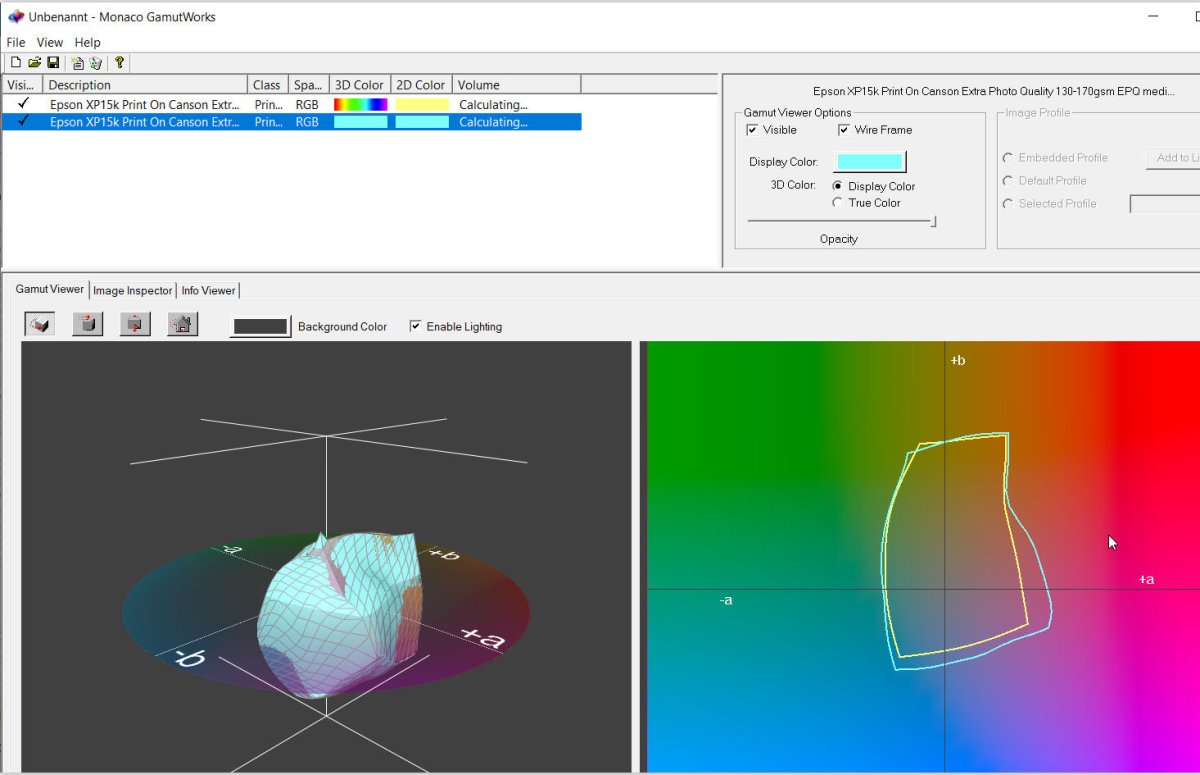Click the dark Background Color swatch
1200x775 pixels.
point(260,327)
